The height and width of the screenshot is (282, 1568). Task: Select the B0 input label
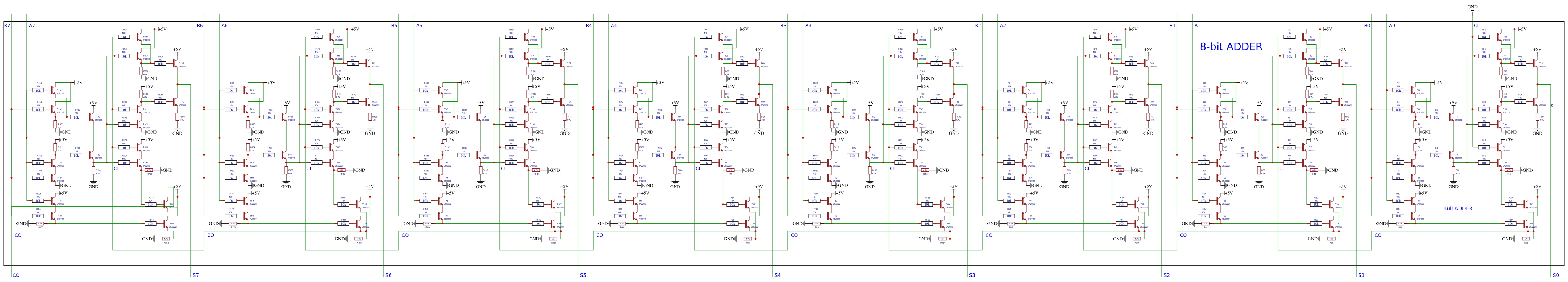point(1367,26)
